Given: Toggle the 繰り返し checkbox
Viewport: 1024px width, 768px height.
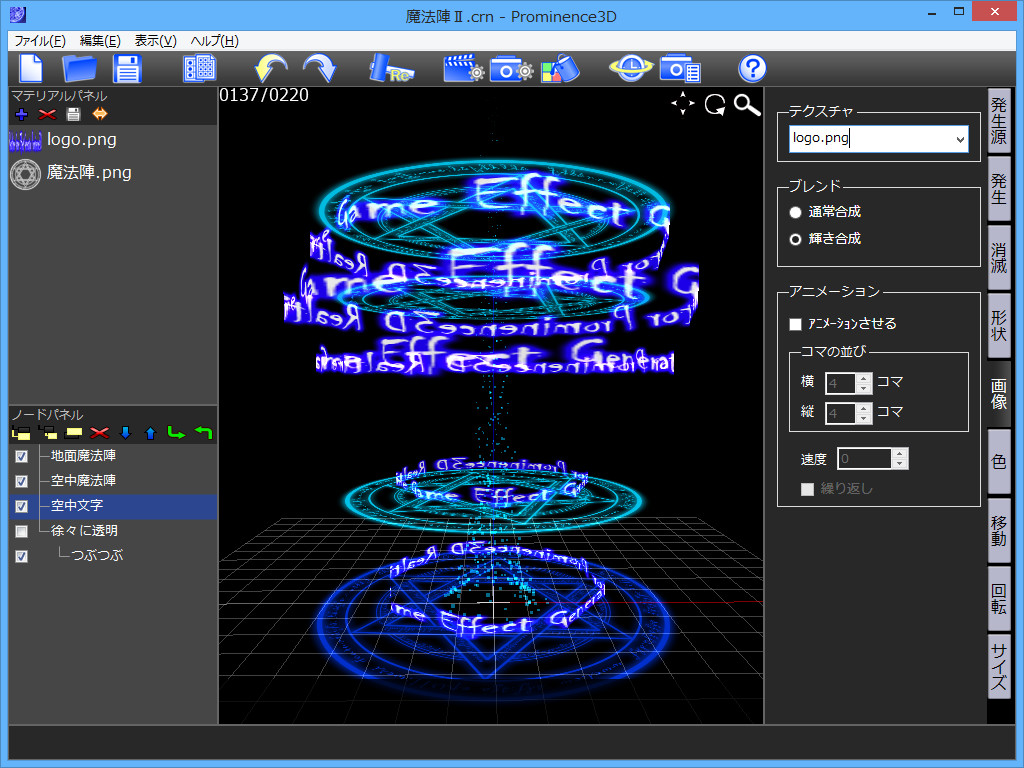Looking at the screenshot, I should [808, 489].
